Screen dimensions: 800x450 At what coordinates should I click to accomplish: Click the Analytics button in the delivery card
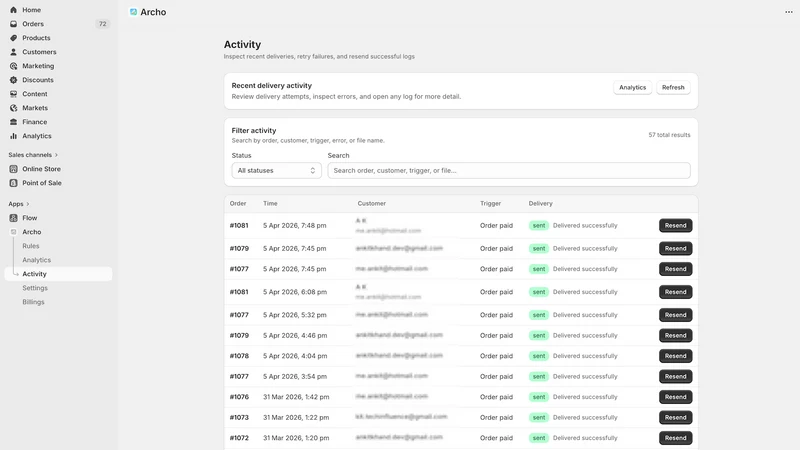(632, 87)
